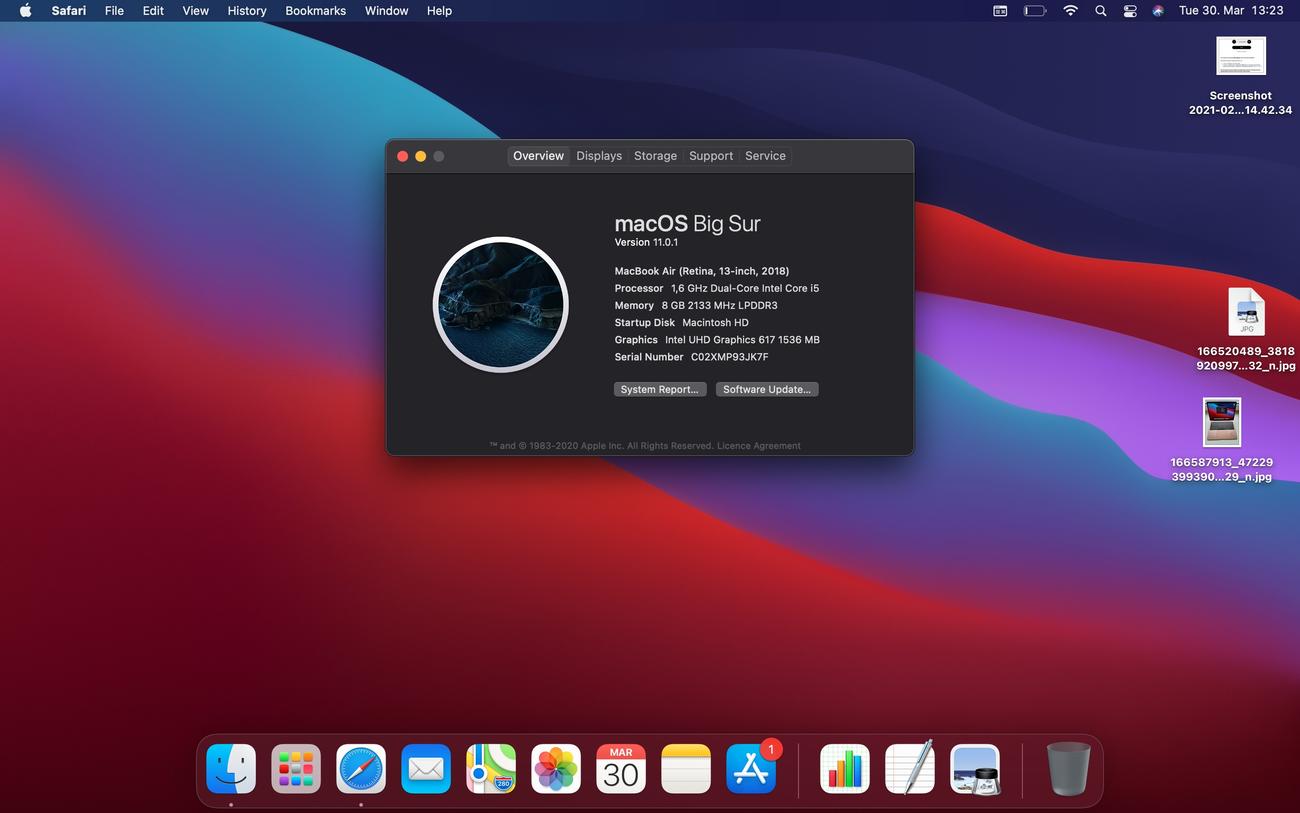Screen dimensions: 1300x813
Task: Click the Processor 1,6 GHz line
Action: (x=717, y=288)
